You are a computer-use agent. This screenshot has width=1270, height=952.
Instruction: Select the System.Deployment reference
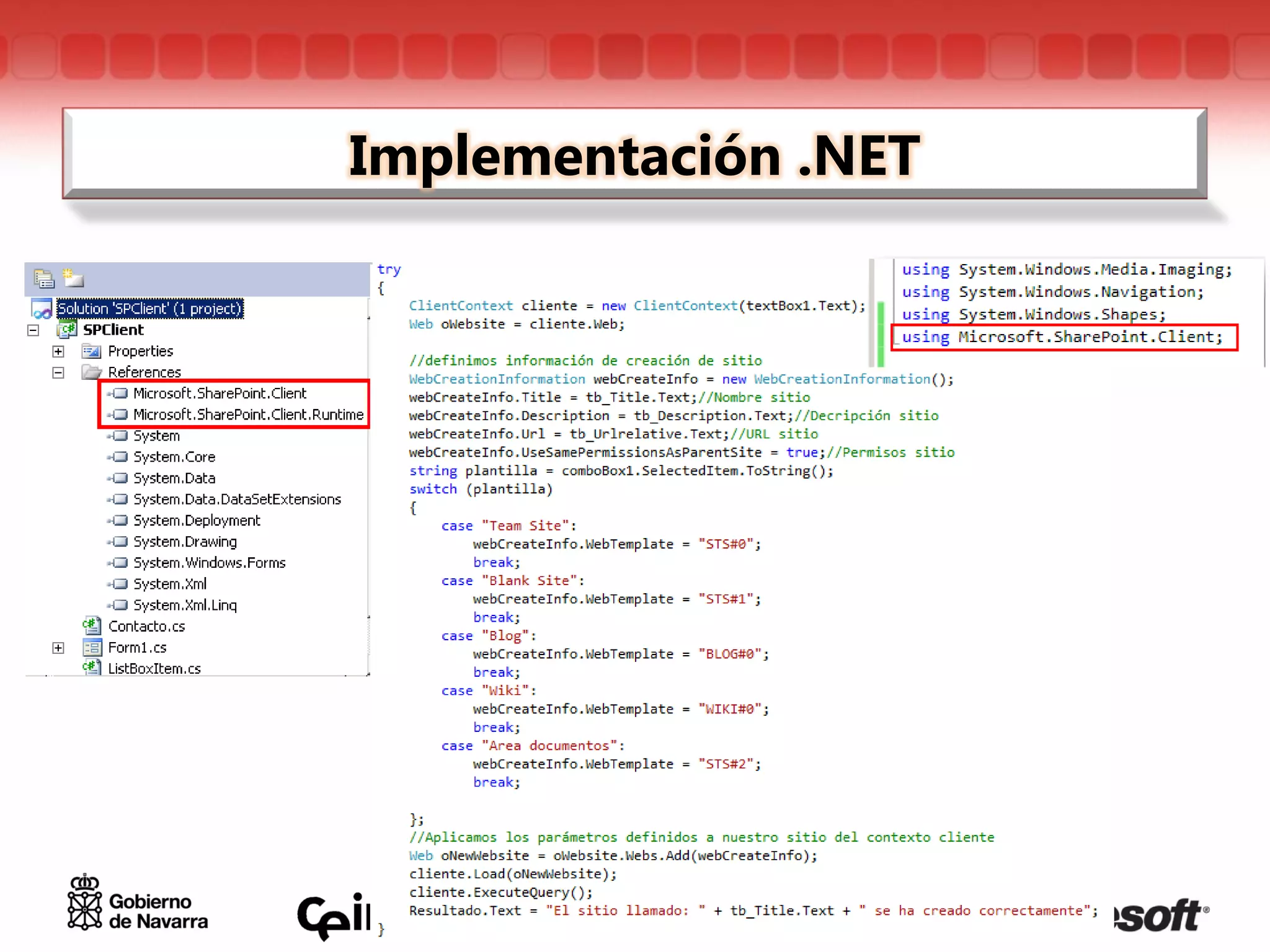point(197,521)
